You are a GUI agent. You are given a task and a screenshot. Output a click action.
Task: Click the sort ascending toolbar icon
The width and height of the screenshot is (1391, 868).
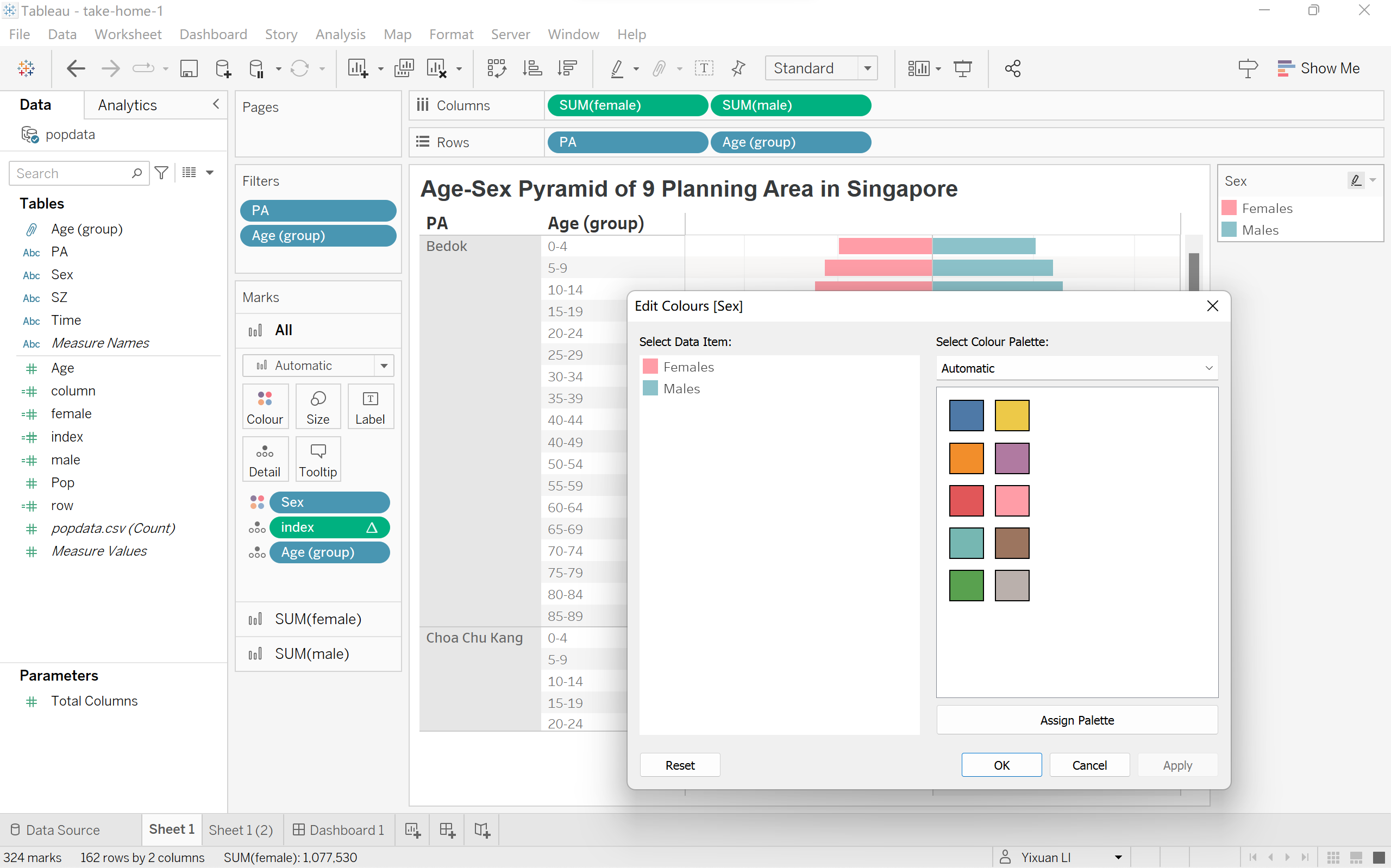click(532, 68)
